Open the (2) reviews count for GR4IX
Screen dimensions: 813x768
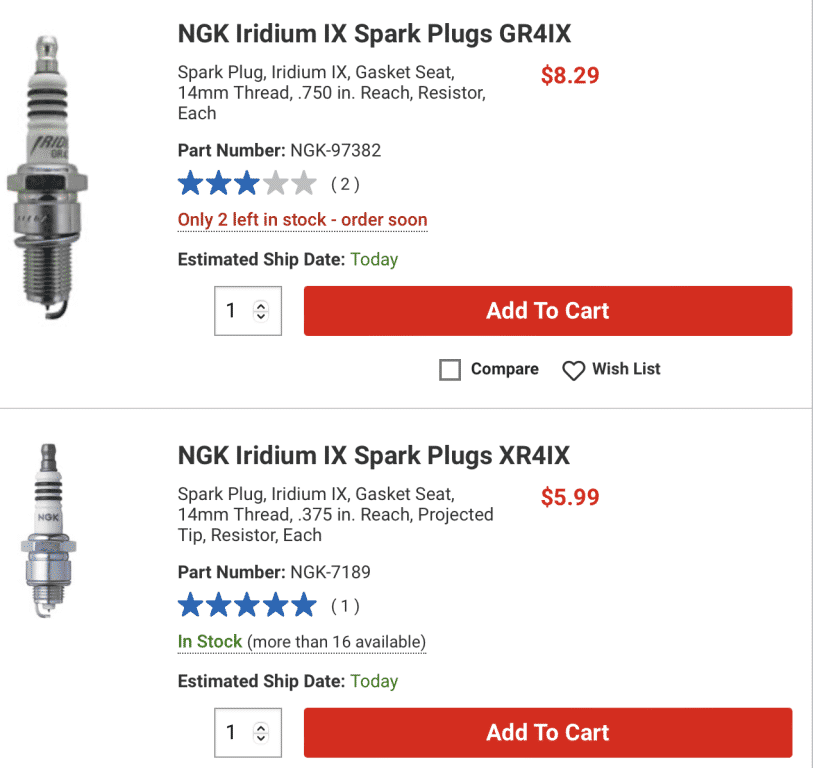point(345,184)
